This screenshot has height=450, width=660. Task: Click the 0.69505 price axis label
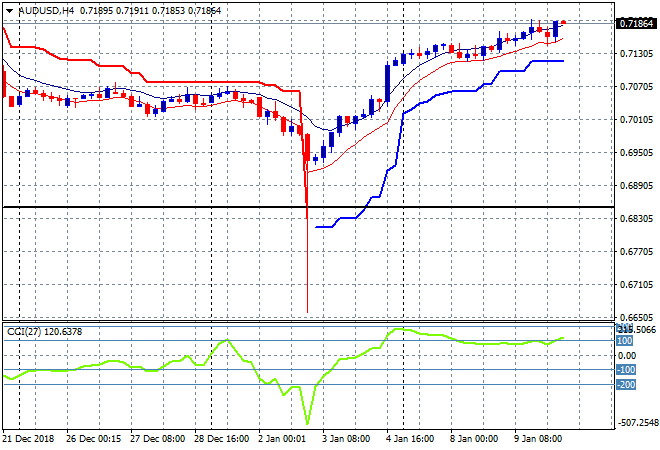click(x=636, y=152)
